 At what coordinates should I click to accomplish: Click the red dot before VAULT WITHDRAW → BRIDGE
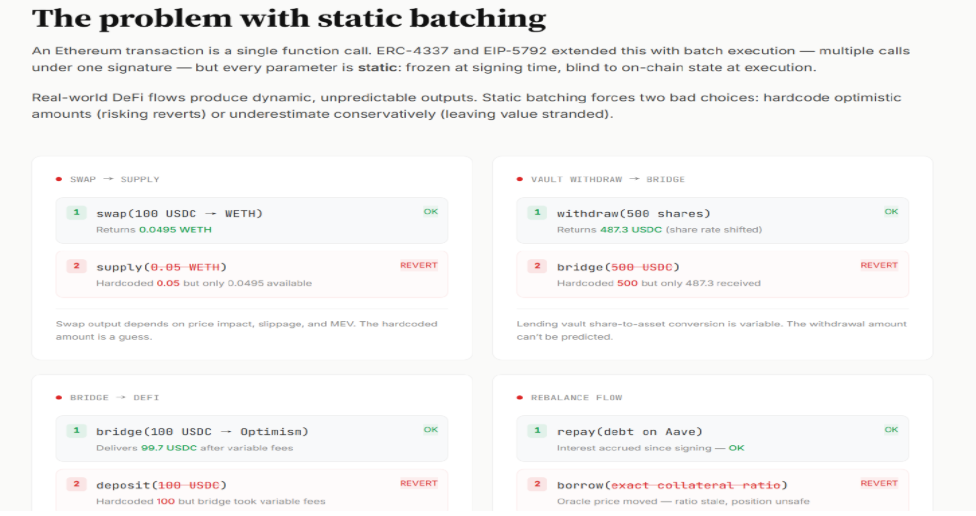(x=520, y=179)
